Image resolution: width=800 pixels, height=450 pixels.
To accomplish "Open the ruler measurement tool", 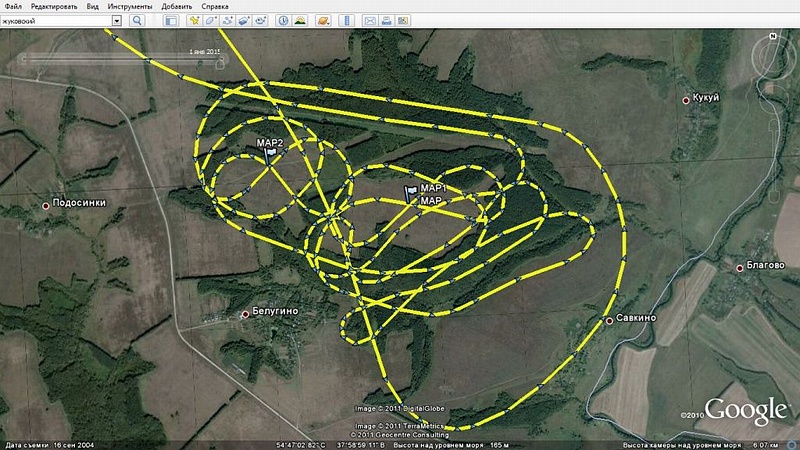I will [x=345, y=20].
